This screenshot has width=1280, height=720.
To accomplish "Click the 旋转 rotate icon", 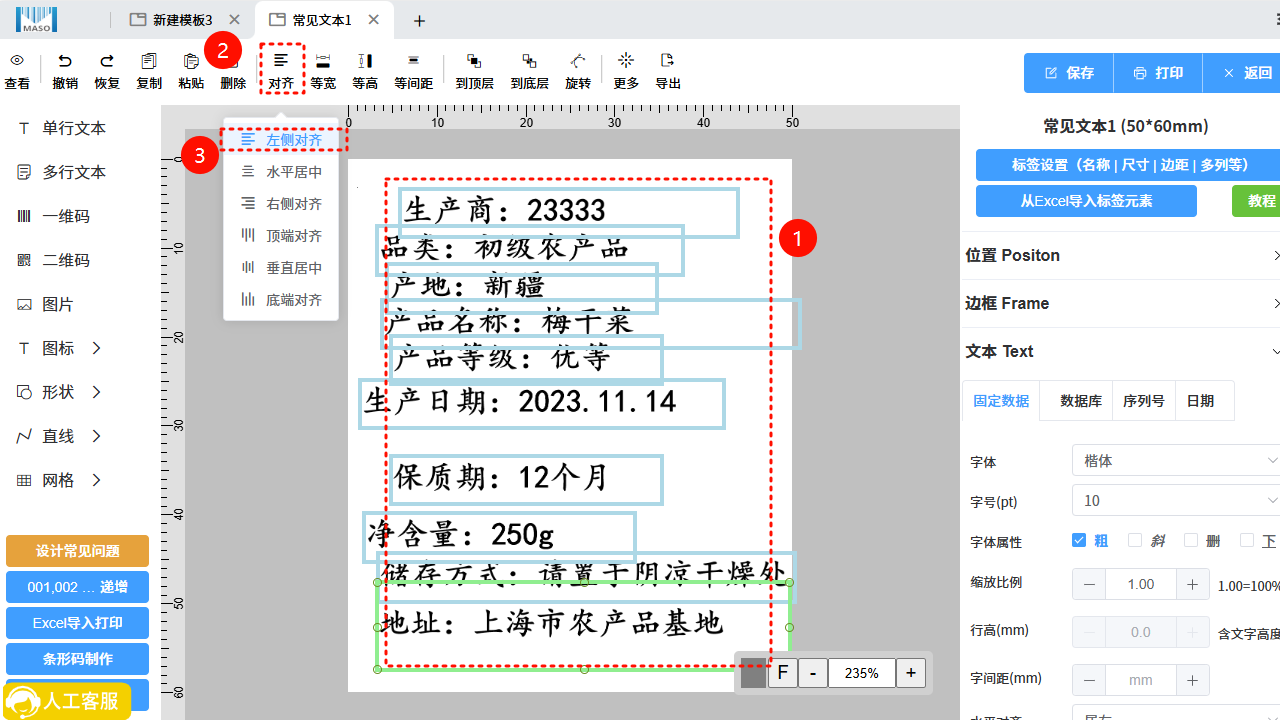I will (x=578, y=61).
